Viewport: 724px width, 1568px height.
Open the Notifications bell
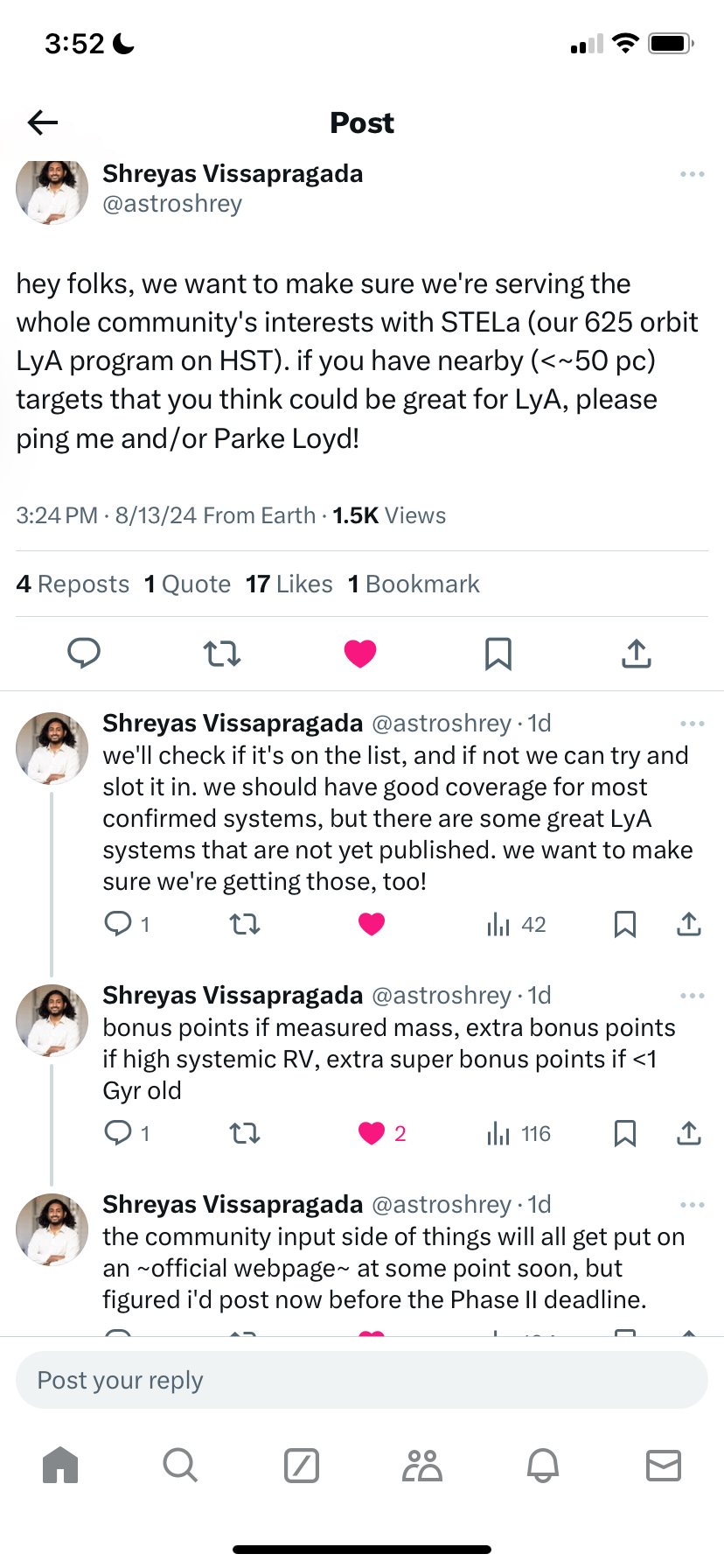[542, 1465]
